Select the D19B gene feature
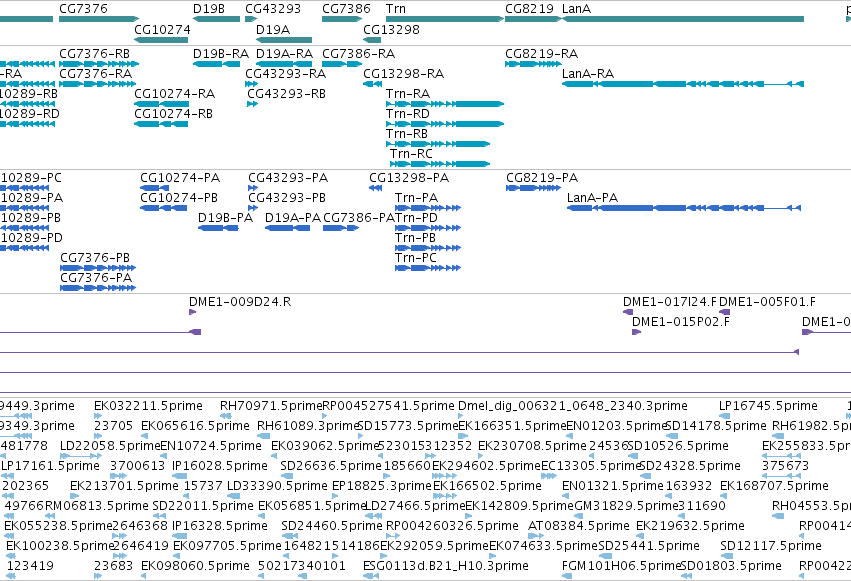This screenshot has height=581, width=851. (x=217, y=19)
